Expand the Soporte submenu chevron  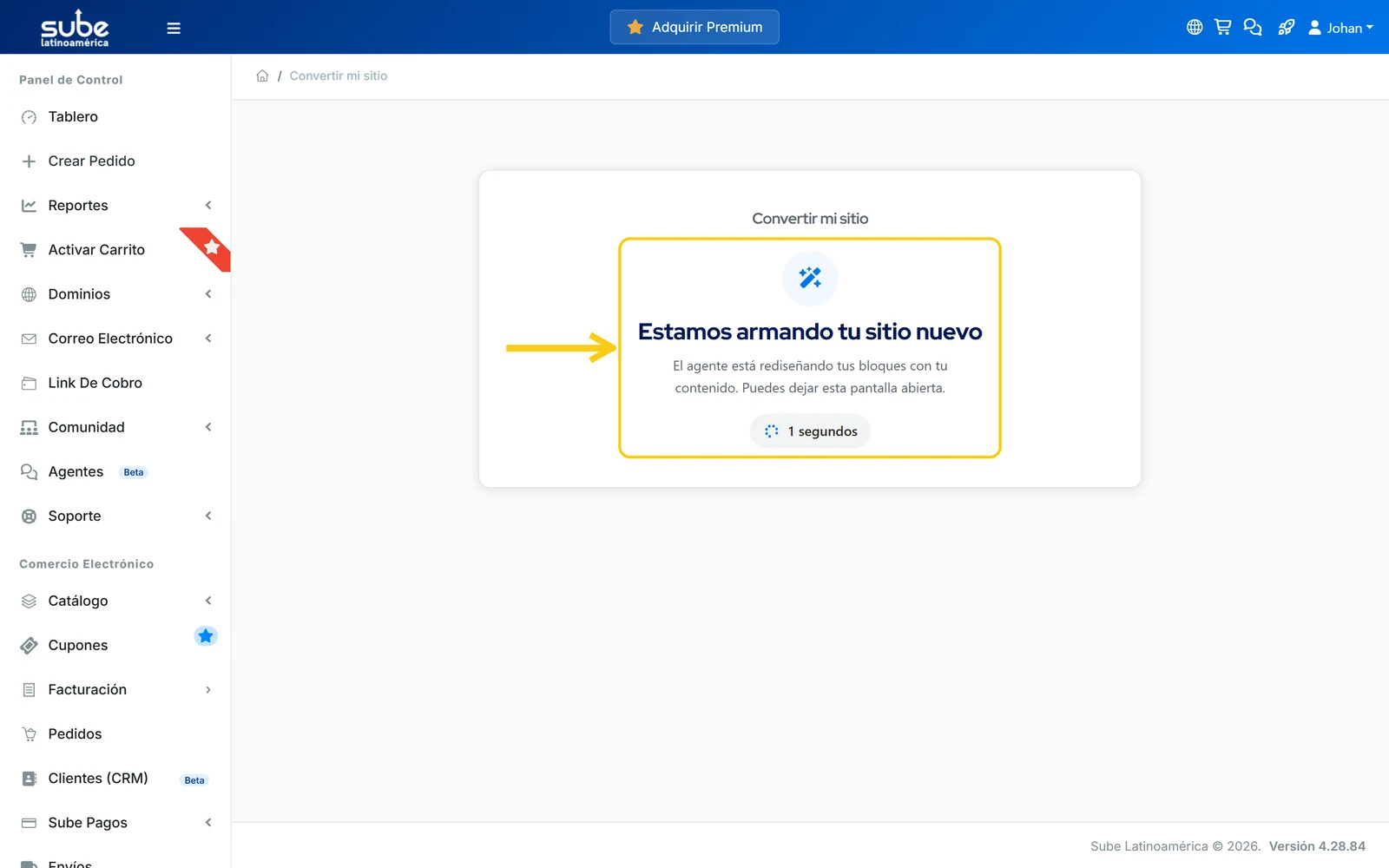pyautogui.click(x=208, y=516)
